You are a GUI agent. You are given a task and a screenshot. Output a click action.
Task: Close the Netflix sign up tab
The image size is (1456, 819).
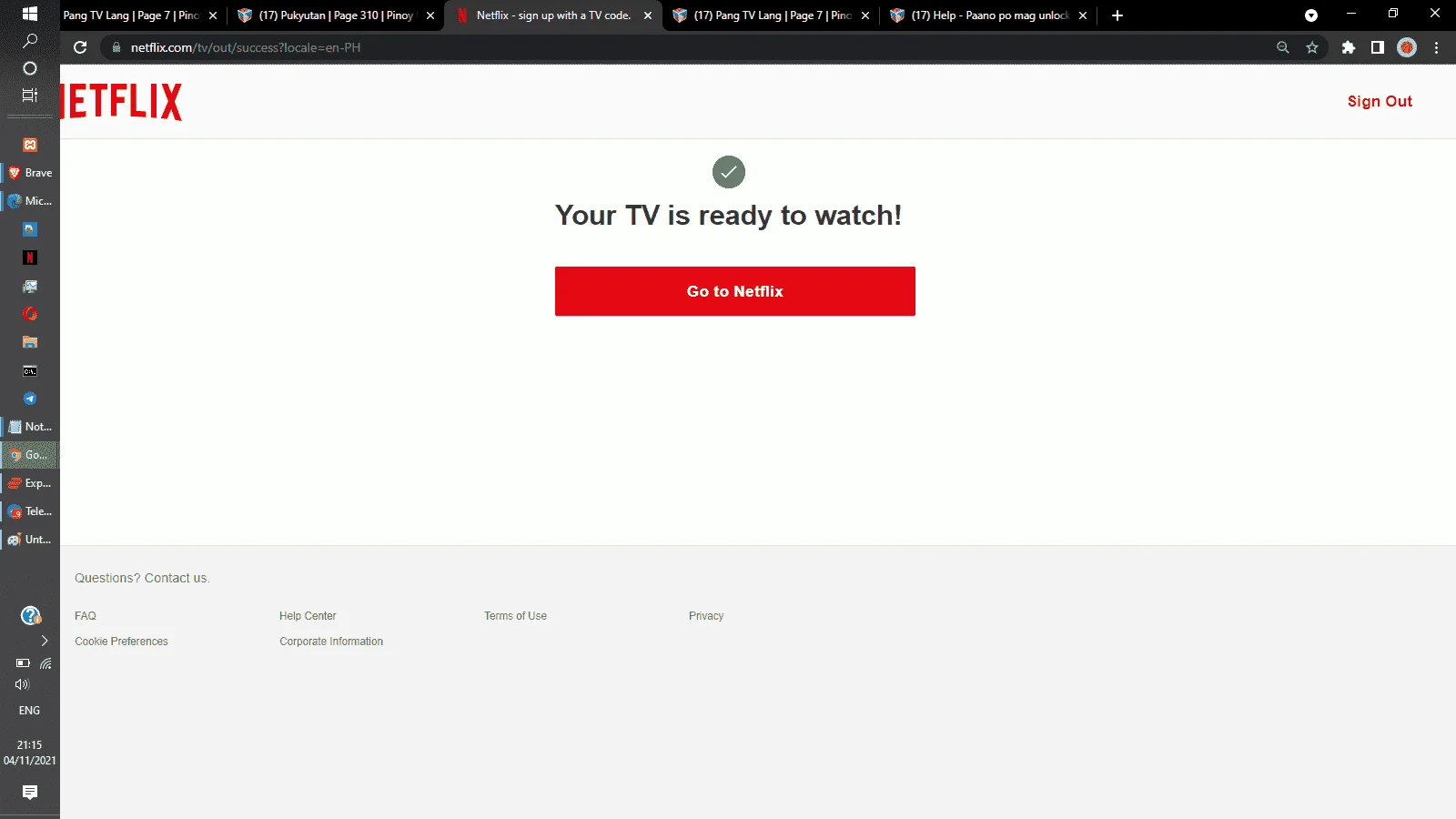coord(648,15)
